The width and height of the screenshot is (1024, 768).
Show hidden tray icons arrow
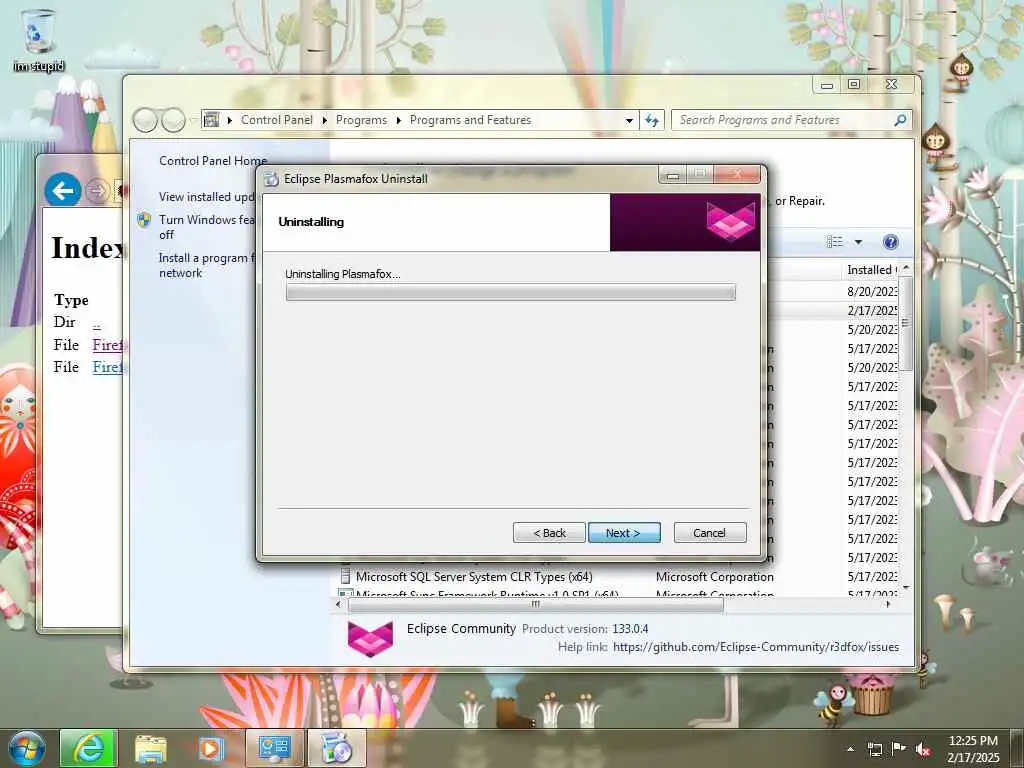(850, 749)
